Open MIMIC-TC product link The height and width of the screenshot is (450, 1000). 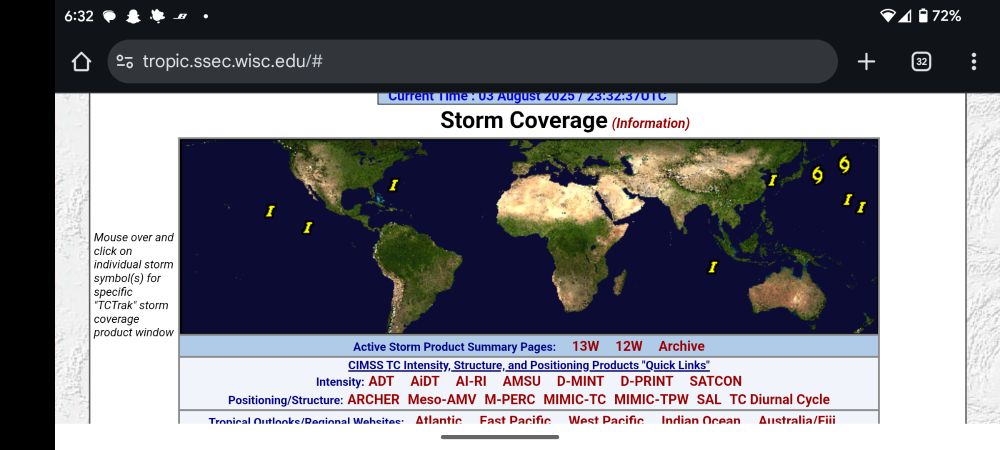pyautogui.click(x=575, y=400)
